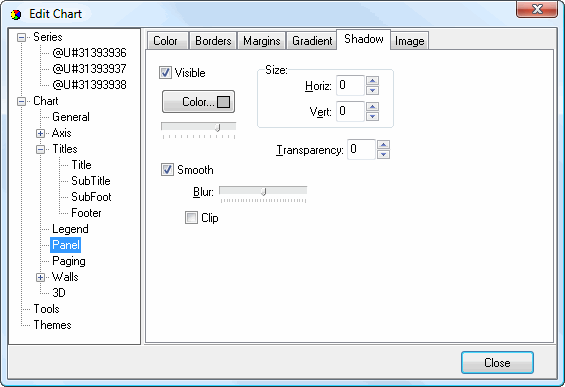565x387 pixels.
Task: Decrease the Transparency value with down arrow
Action: point(383,154)
